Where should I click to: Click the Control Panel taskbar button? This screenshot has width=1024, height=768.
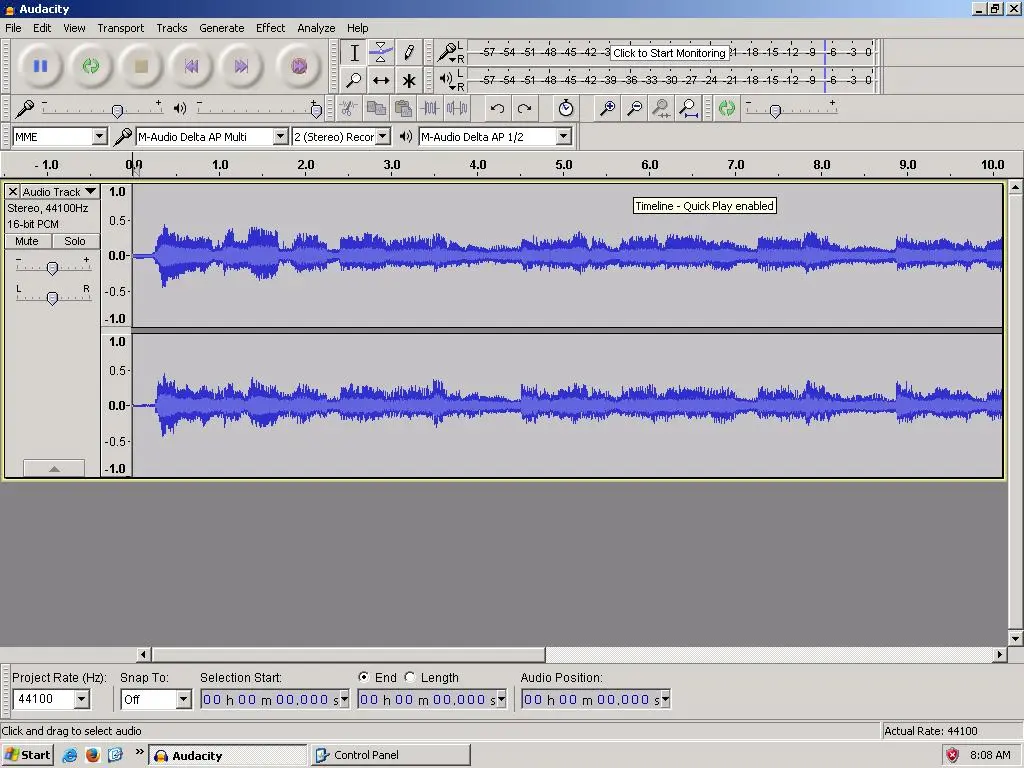tap(389, 755)
